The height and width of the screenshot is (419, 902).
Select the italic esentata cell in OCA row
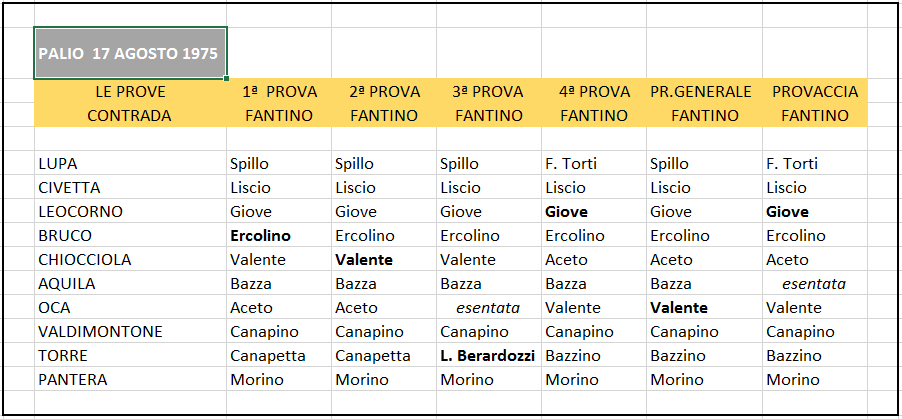489,308
